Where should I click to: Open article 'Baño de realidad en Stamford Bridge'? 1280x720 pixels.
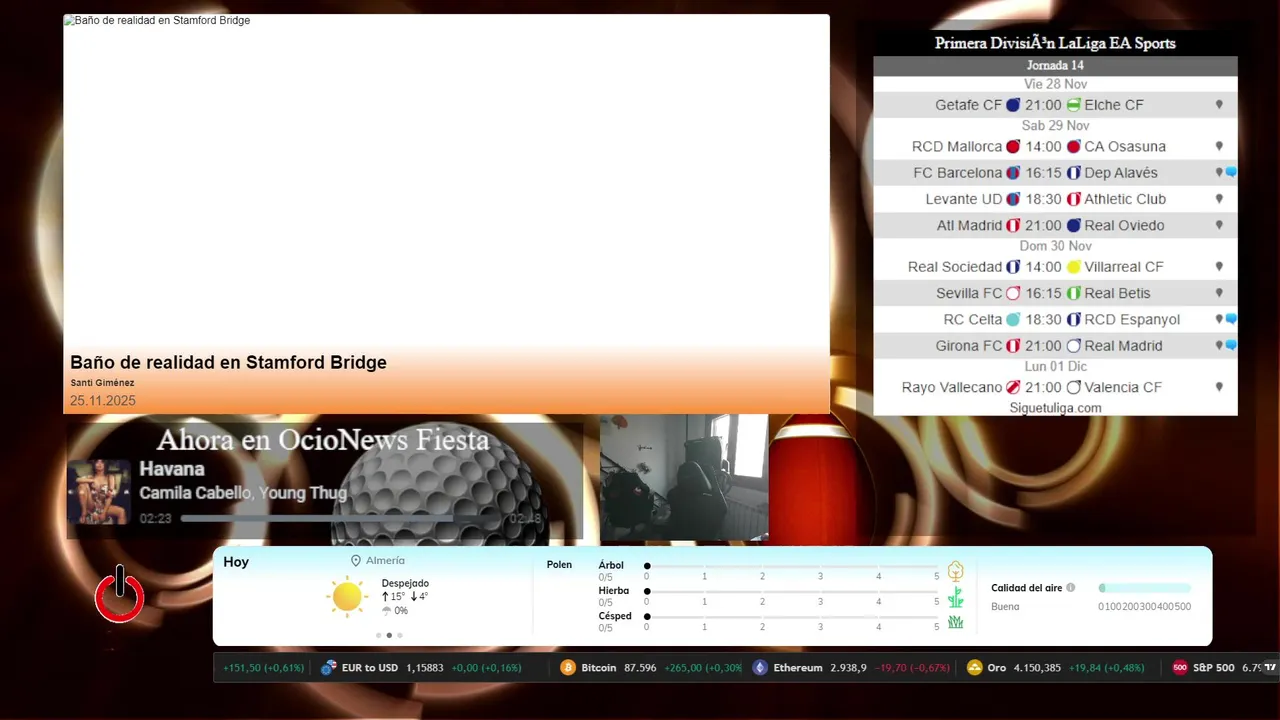(228, 362)
